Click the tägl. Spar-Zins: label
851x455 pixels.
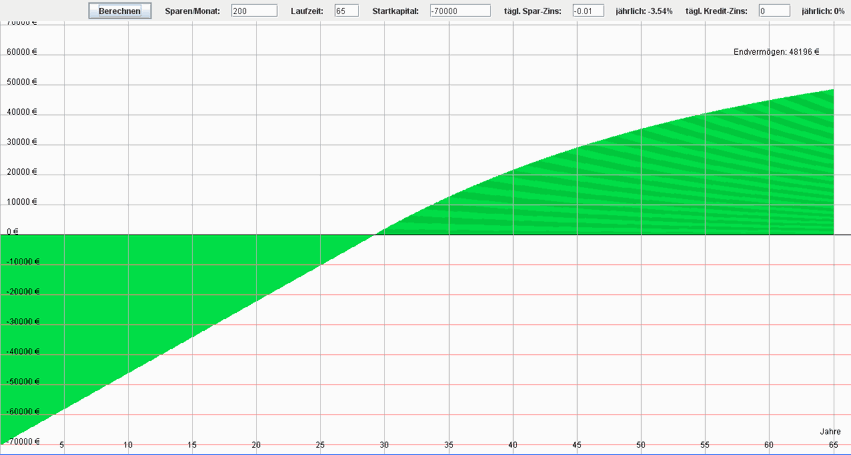coord(532,11)
